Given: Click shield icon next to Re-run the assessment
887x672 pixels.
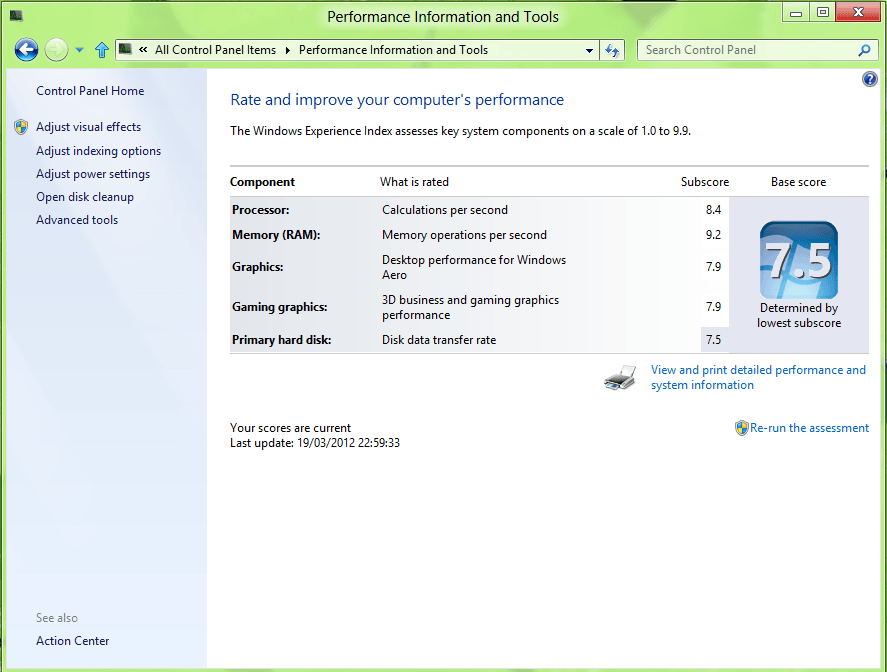Looking at the screenshot, I should pyautogui.click(x=742, y=428).
